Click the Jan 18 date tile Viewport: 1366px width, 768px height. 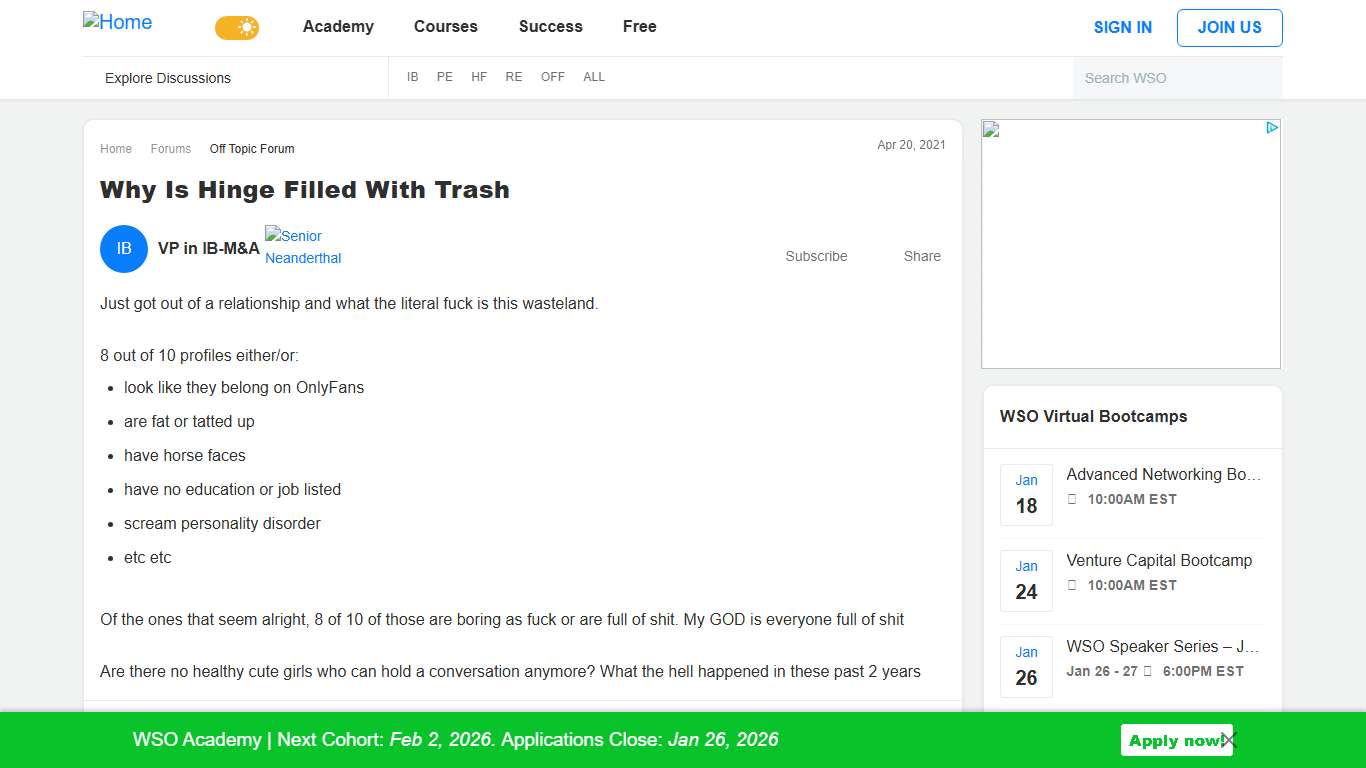tap(1026, 493)
